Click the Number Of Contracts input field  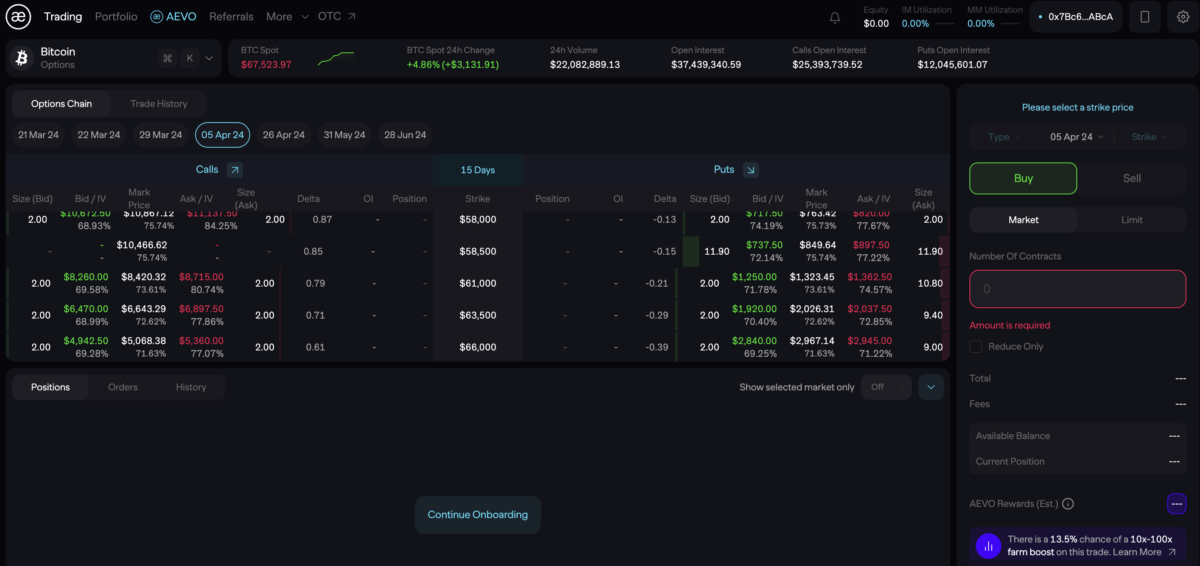point(1078,289)
